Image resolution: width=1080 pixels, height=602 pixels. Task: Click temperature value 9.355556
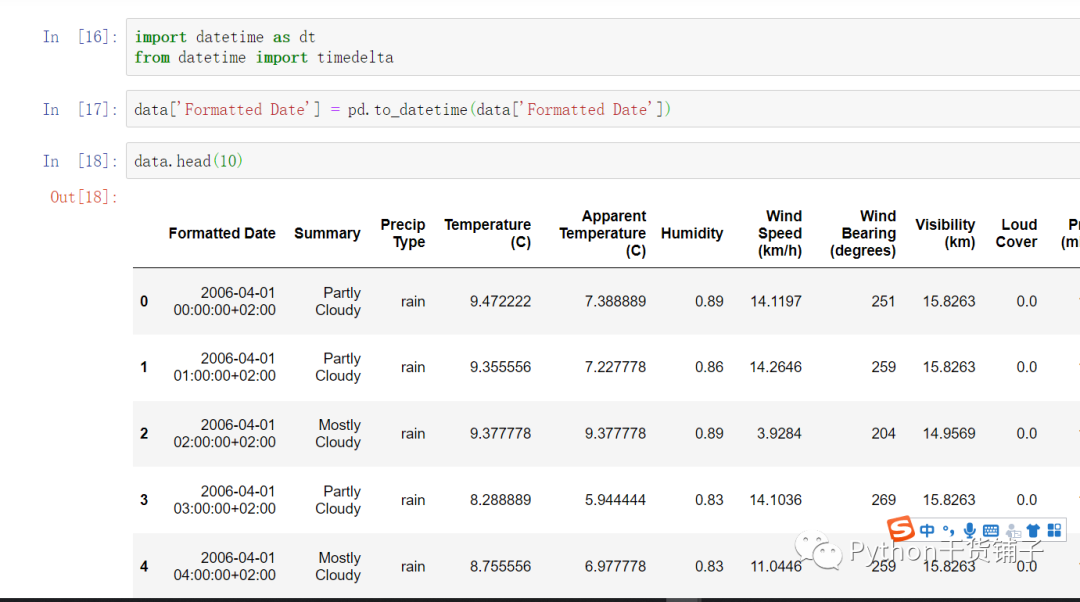pos(501,367)
